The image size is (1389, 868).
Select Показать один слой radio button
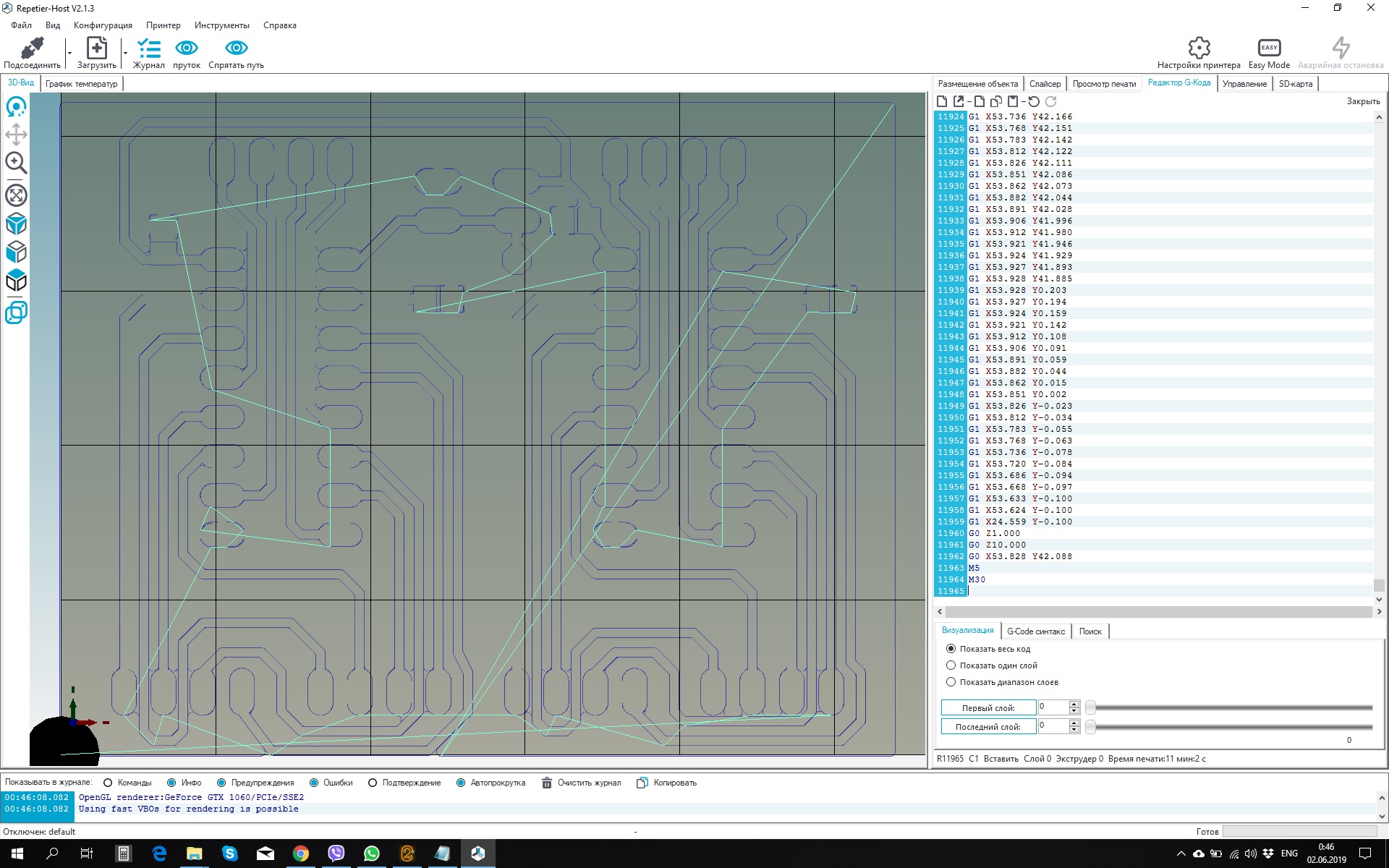pos(951,665)
